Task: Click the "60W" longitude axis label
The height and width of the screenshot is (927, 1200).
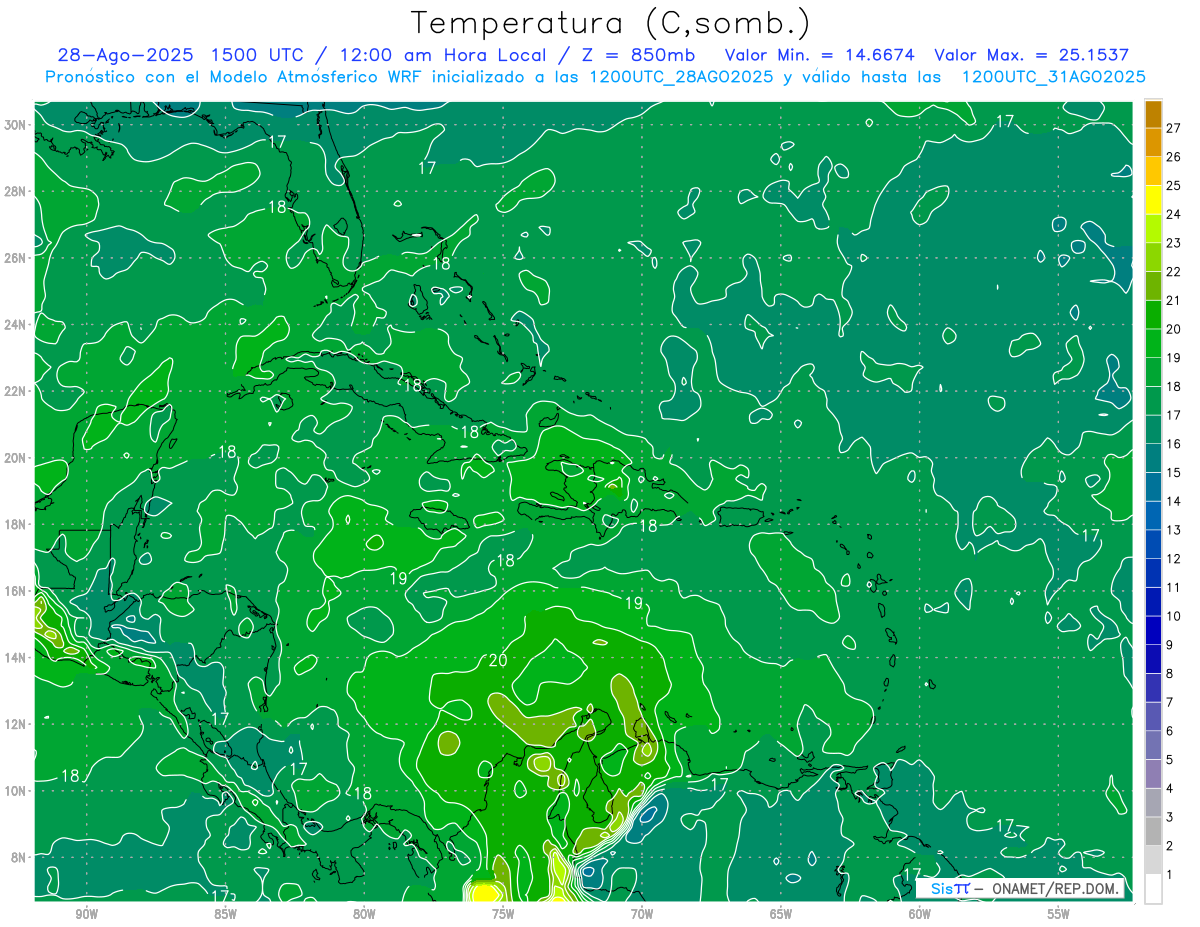Action: [x=920, y=914]
